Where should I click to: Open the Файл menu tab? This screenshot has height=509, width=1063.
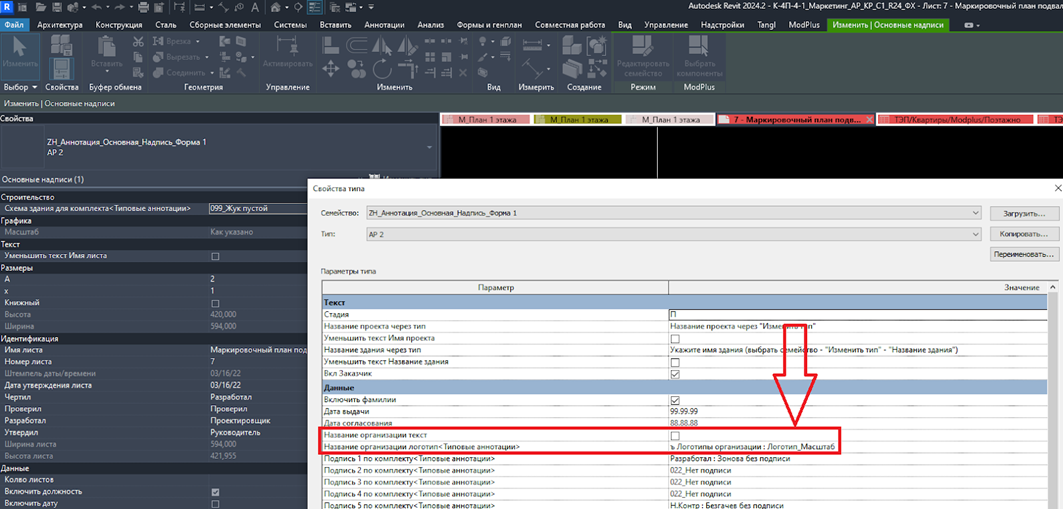[14, 24]
